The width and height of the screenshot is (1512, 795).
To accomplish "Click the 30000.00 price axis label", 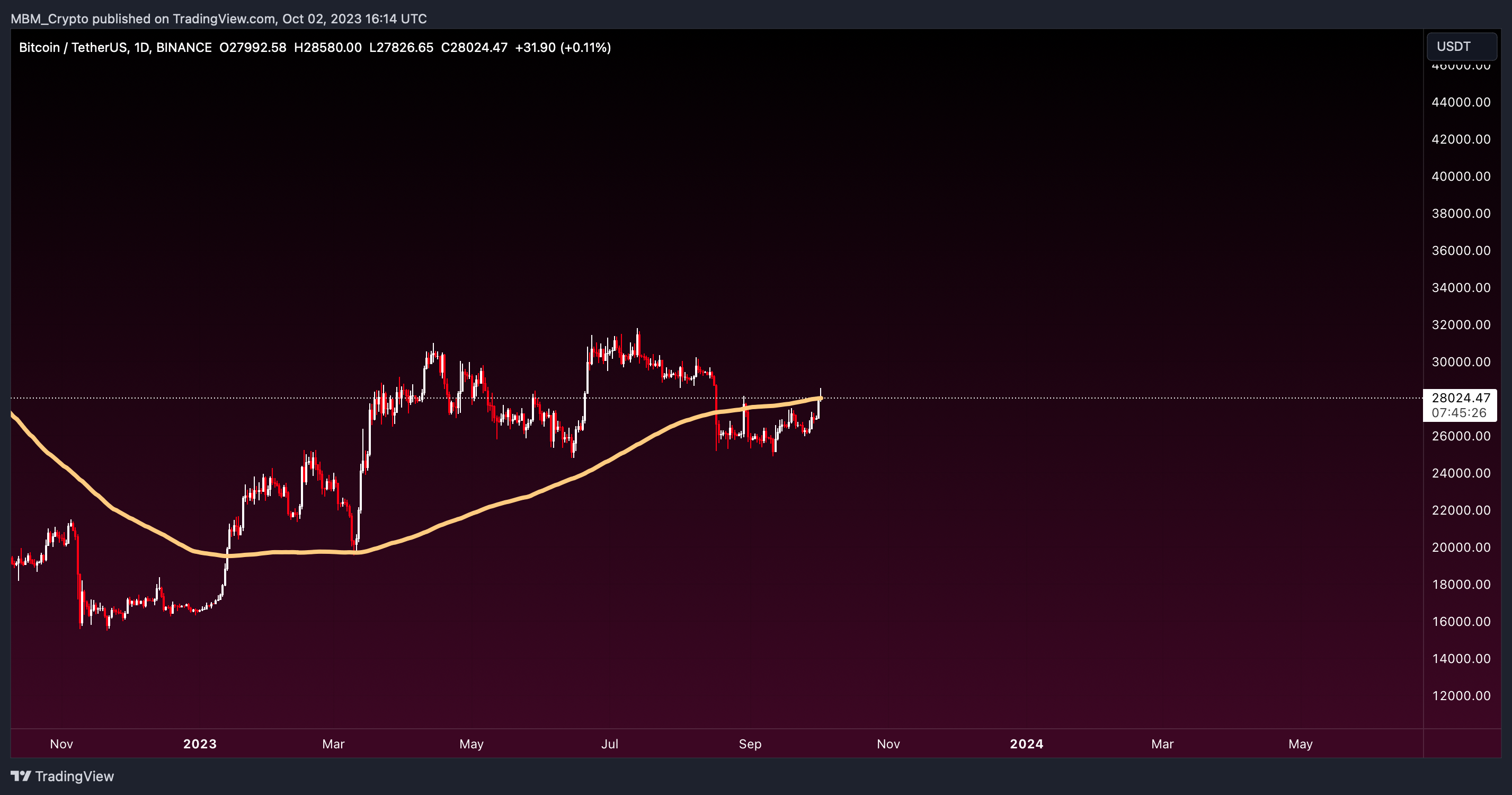I will click(x=1461, y=361).
